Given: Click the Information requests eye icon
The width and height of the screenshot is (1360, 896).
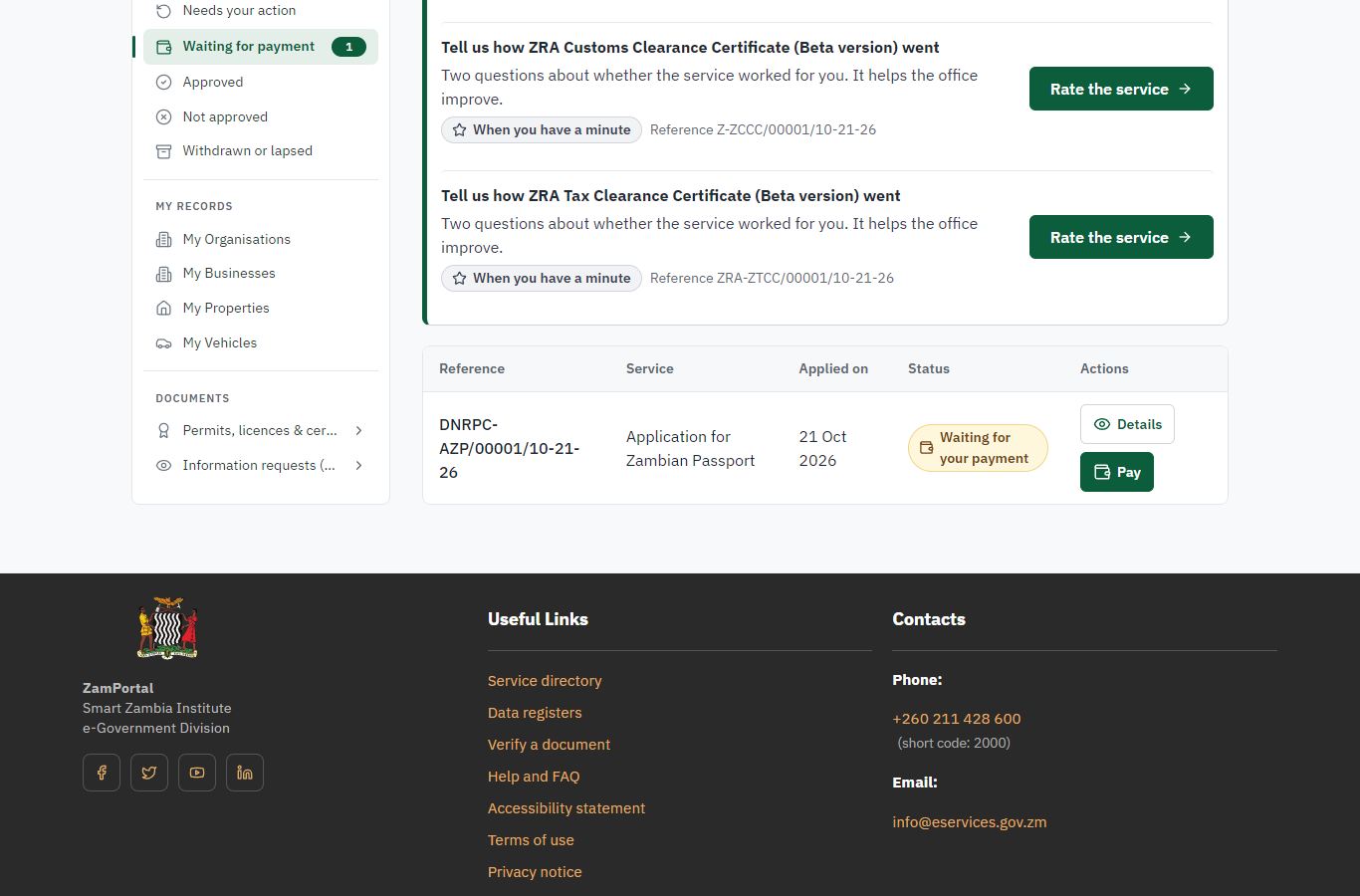Looking at the screenshot, I should coord(164,466).
